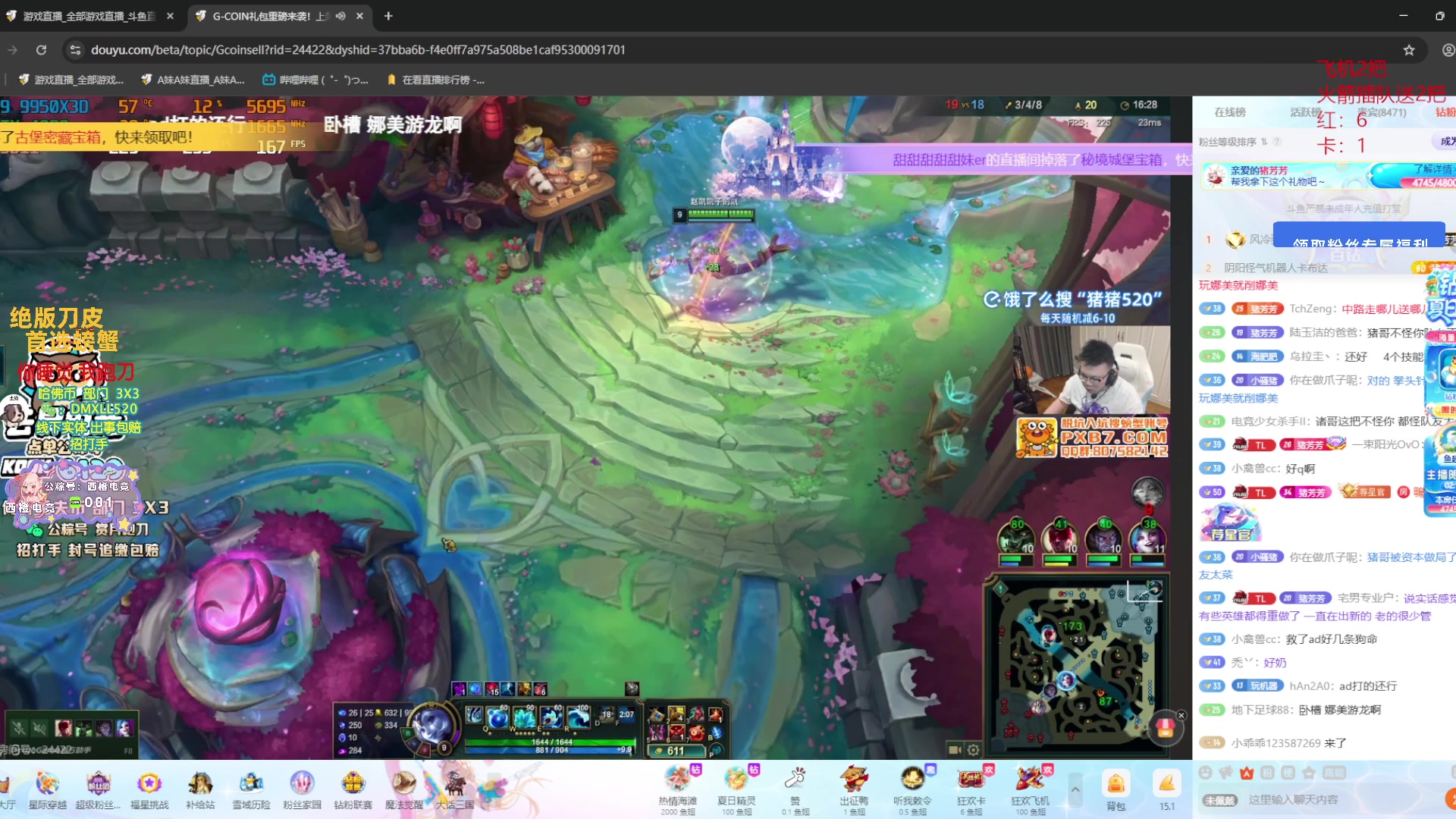
Task: Open the 福星挑战 star badge icon
Action: 149,789
